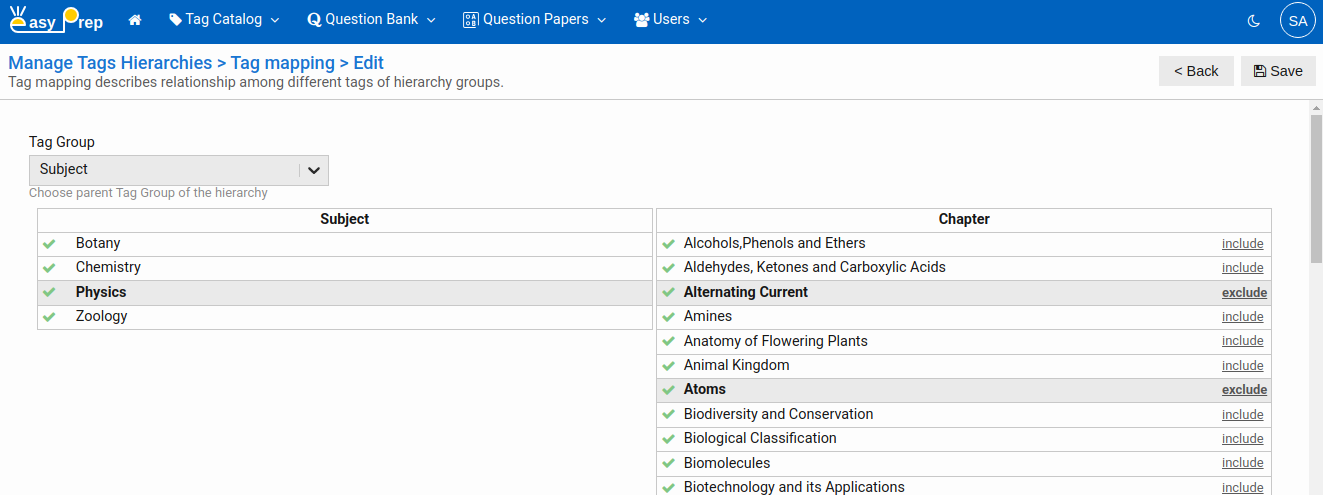This screenshot has width=1323, height=495.
Task: Click the home icon in navbar
Action: 135,20
